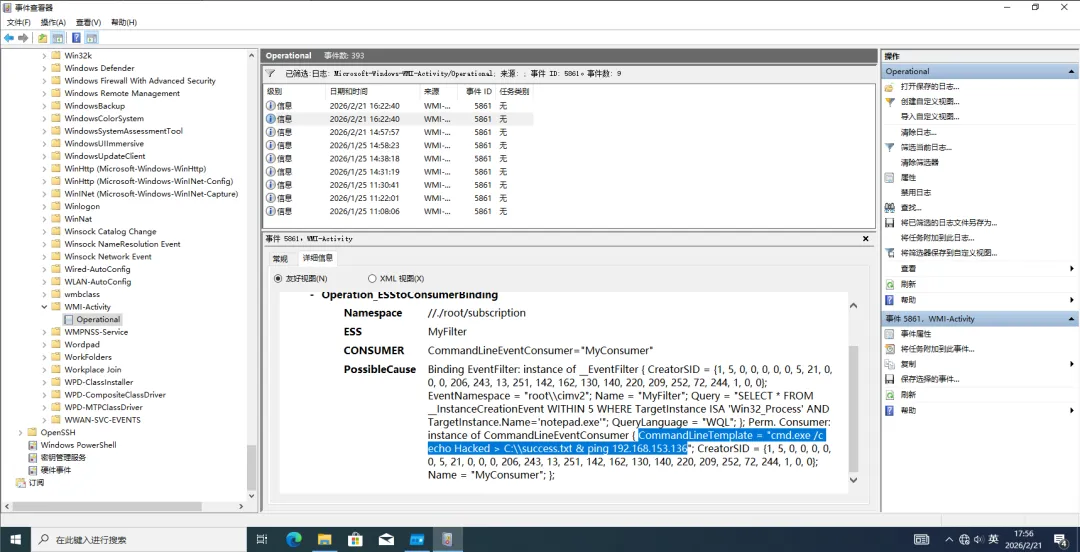
Task: Click 清除日志... action
Action: [x=918, y=132]
